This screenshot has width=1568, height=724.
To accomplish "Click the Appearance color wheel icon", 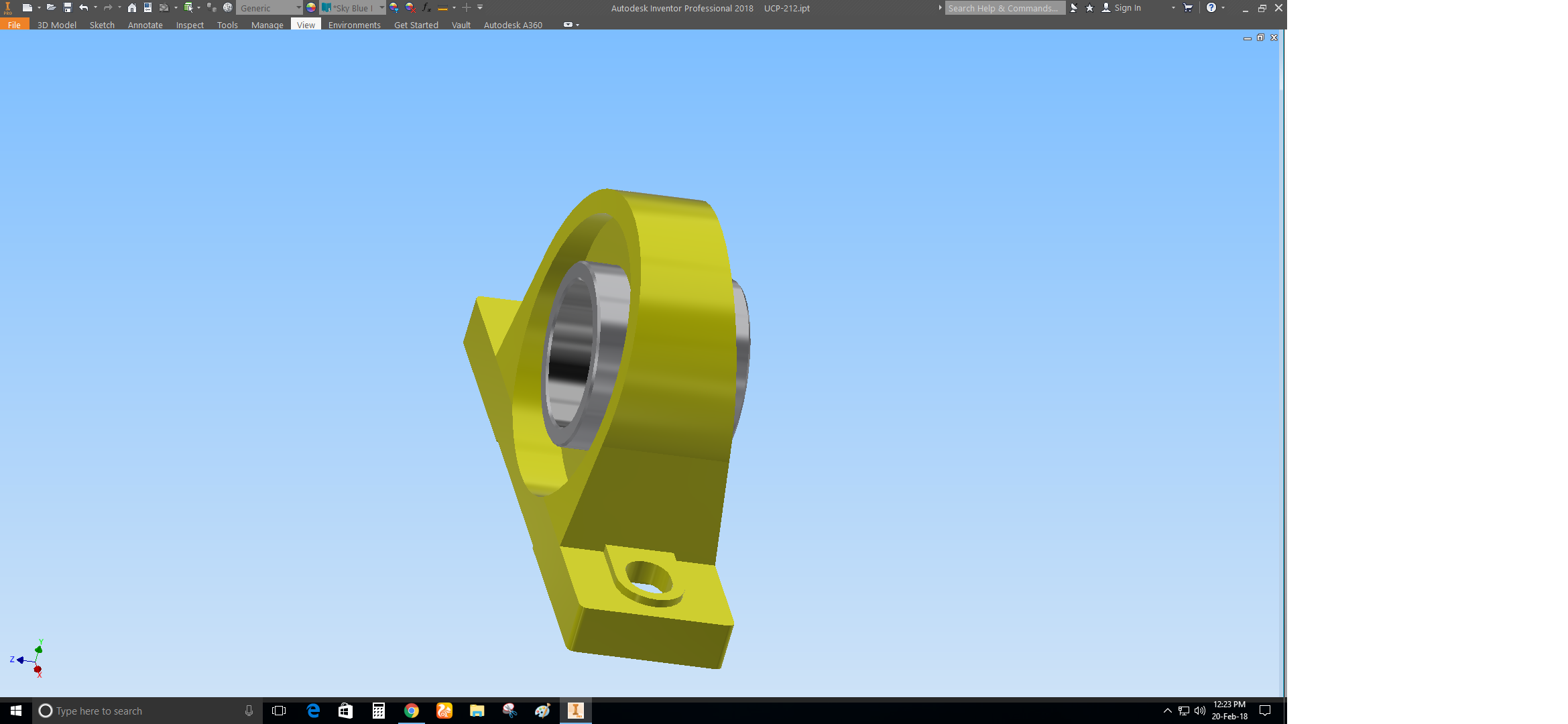I will (311, 7).
